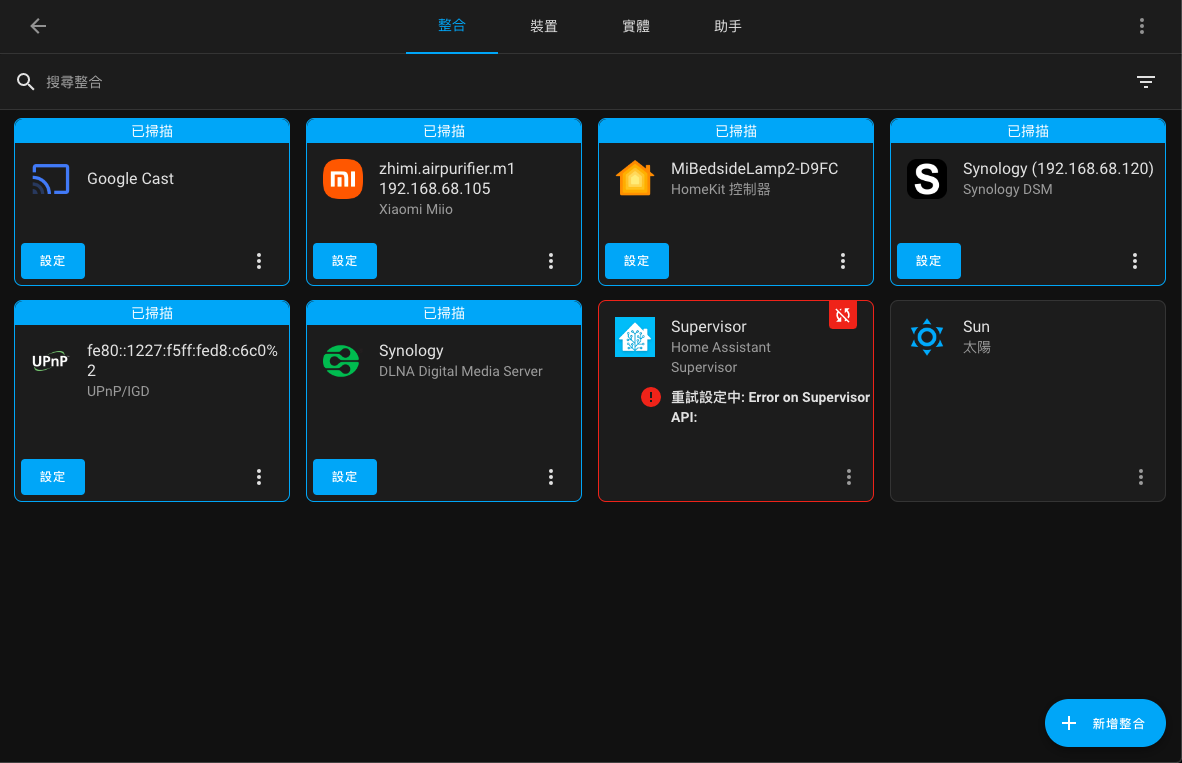Click 設定 on the UPnP/IGD card
This screenshot has height=763, width=1182.
(53, 476)
